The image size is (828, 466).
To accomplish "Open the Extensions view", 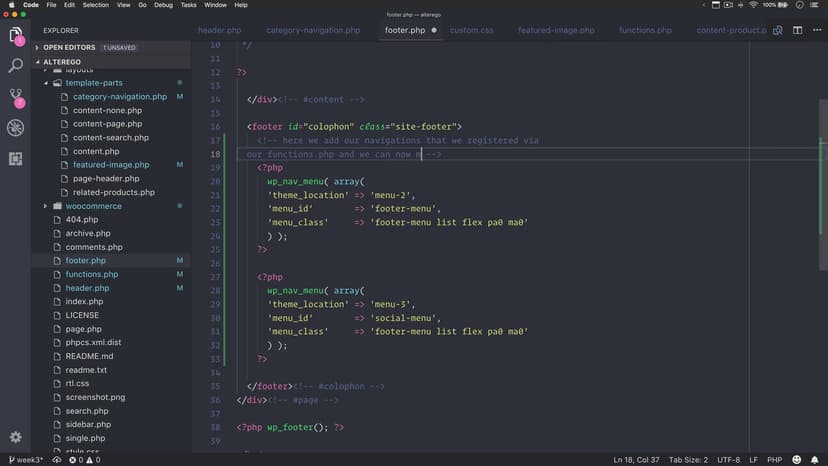I will point(16,158).
